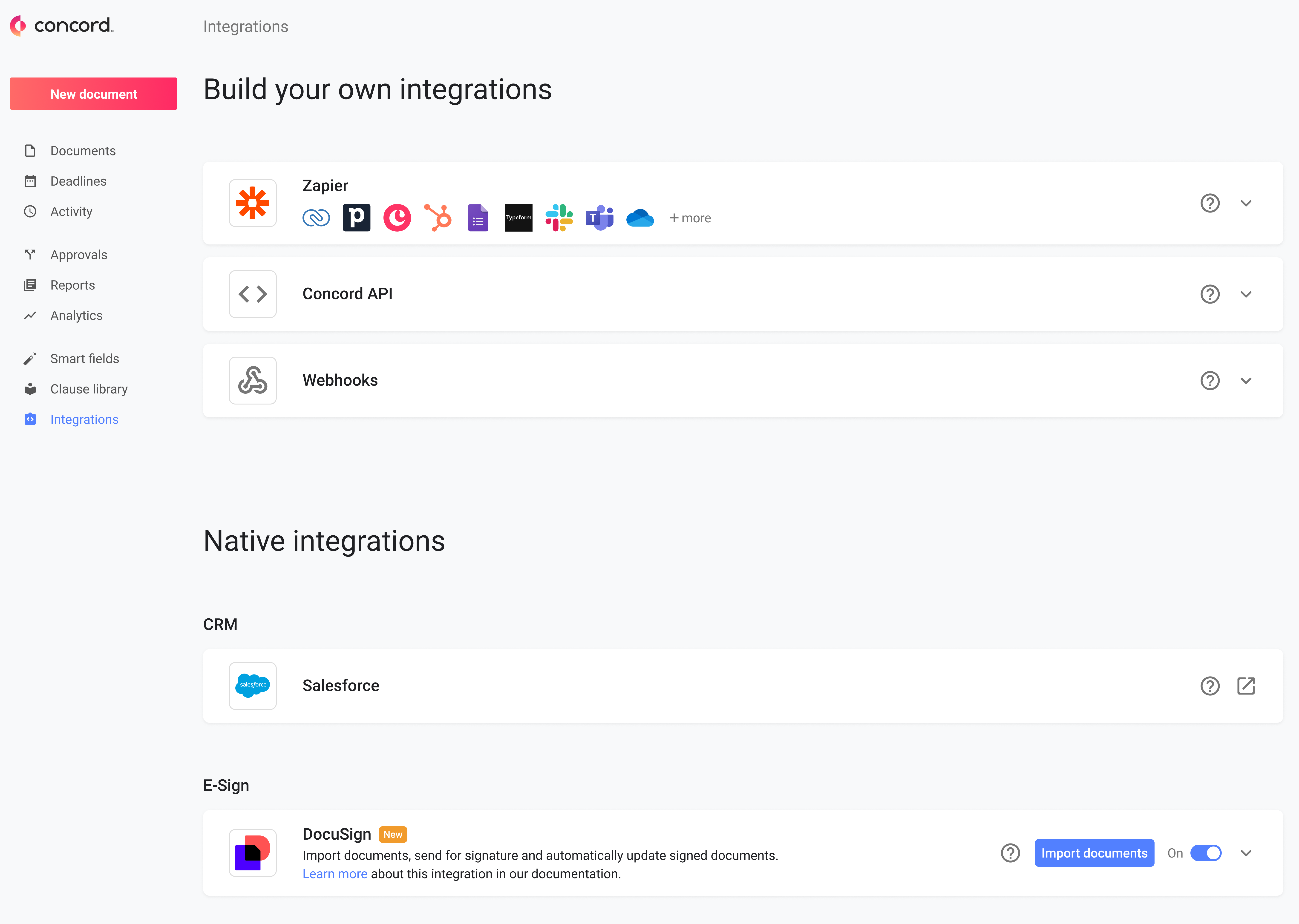Click the OneDrive icon in the Zapier row
This screenshot has height=924, width=1299.
639,217
